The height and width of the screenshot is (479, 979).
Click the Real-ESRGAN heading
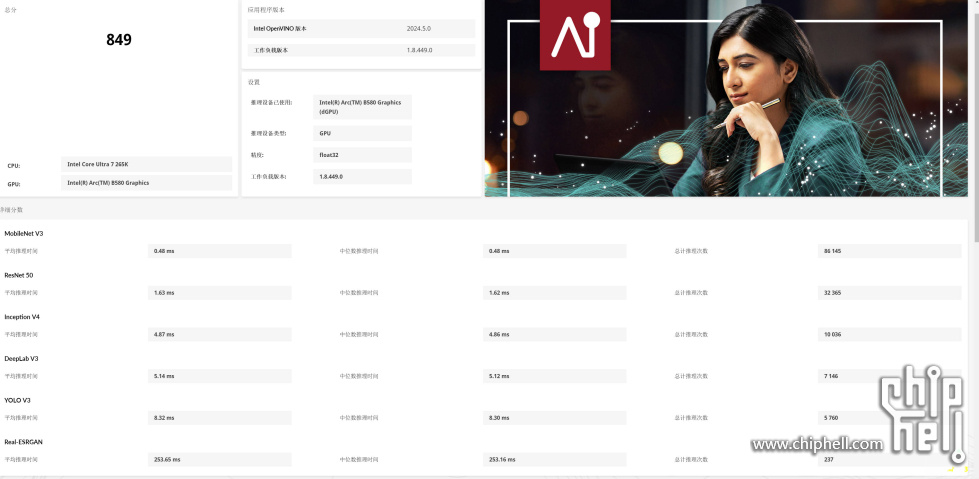[x=23, y=442]
